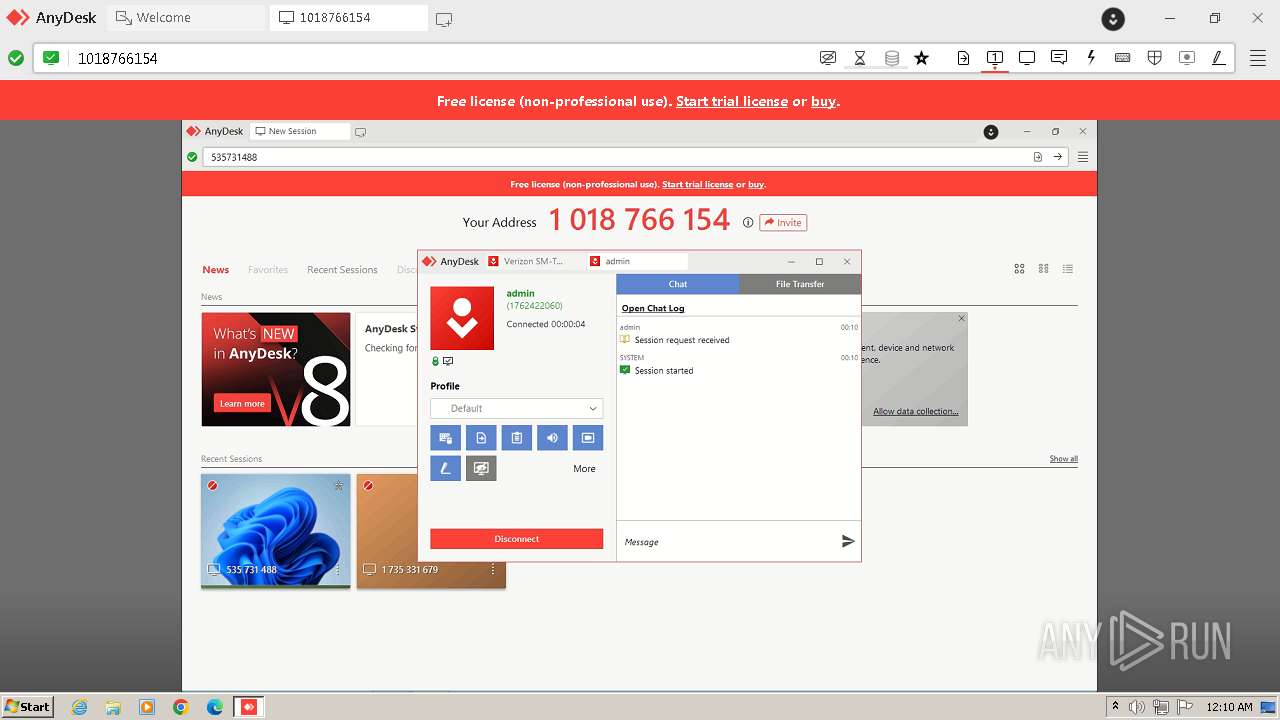The height and width of the screenshot is (720, 1280).
Task: Switch to News section tab
Action: [x=216, y=270]
